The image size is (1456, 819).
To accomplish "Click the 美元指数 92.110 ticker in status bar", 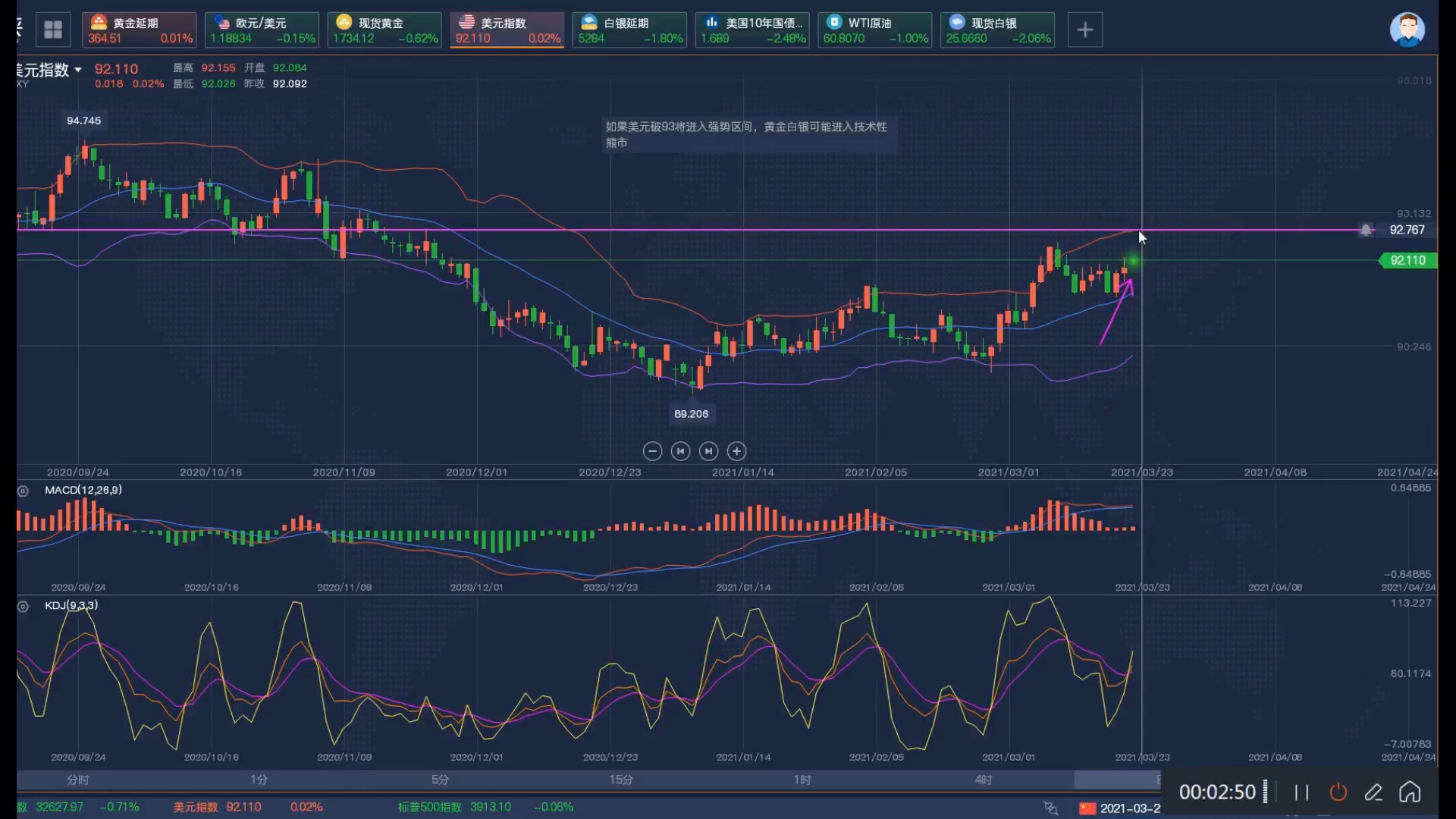I will point(217,807).
